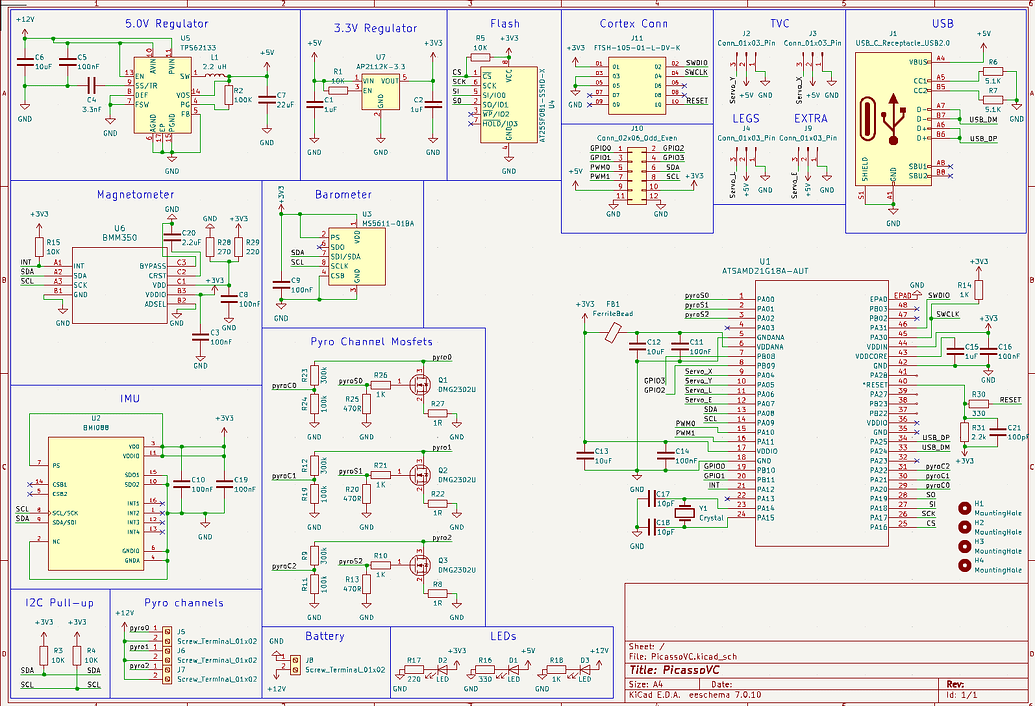
Task: Select the ATSAMD21G18A-AUT part label
Action: tap(765, 271)
